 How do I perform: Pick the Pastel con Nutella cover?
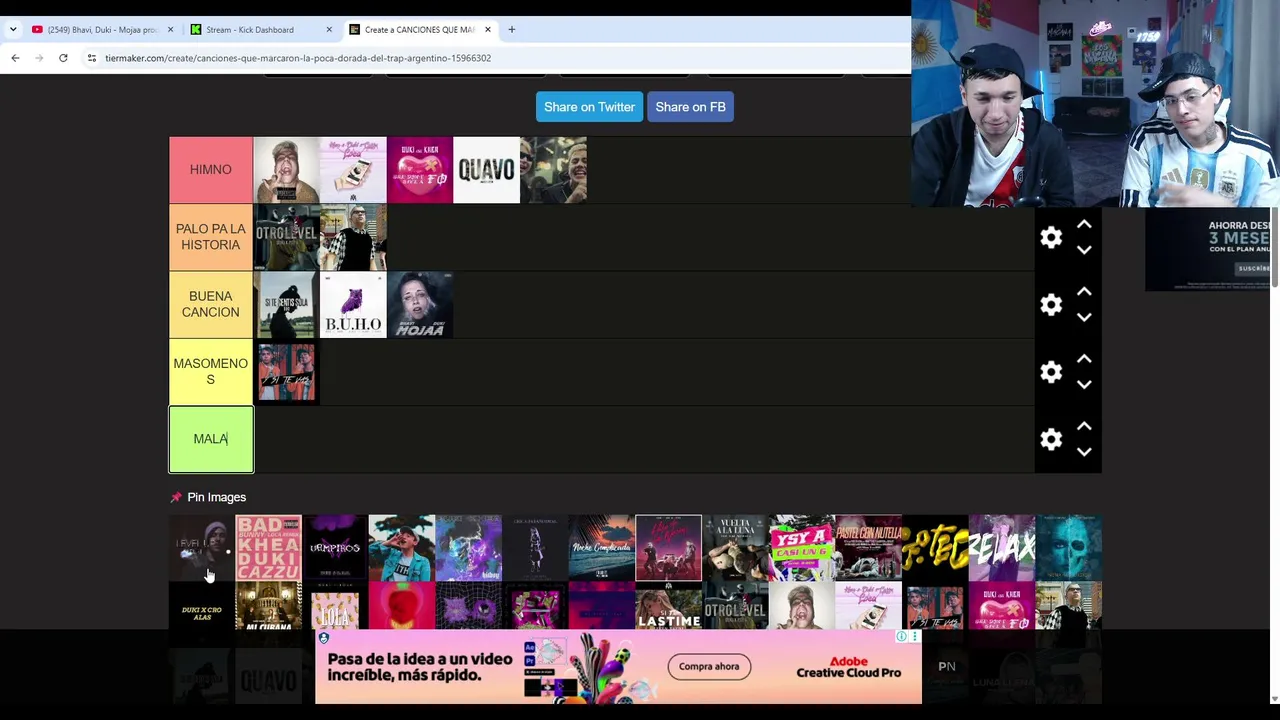click(x=868, y=548)
